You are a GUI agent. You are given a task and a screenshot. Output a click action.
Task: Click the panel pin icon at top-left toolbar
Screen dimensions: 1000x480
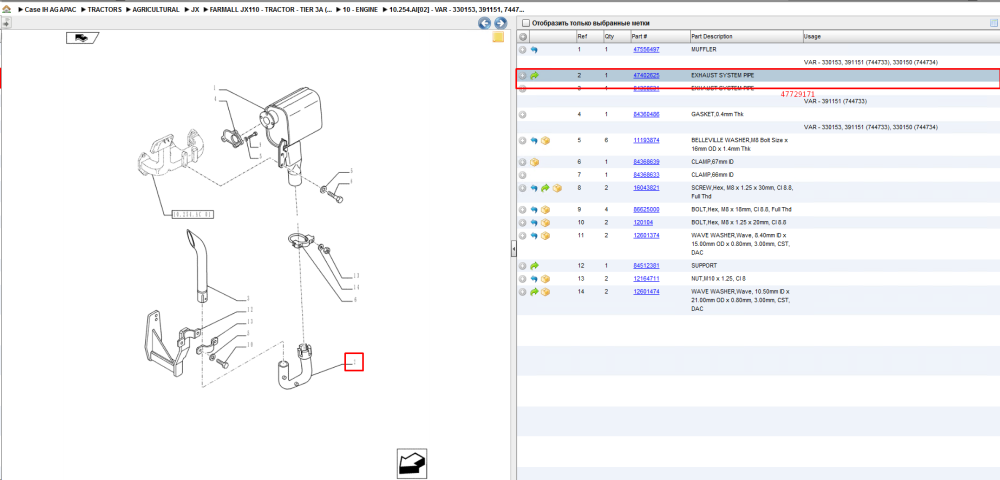pos(6,23)
